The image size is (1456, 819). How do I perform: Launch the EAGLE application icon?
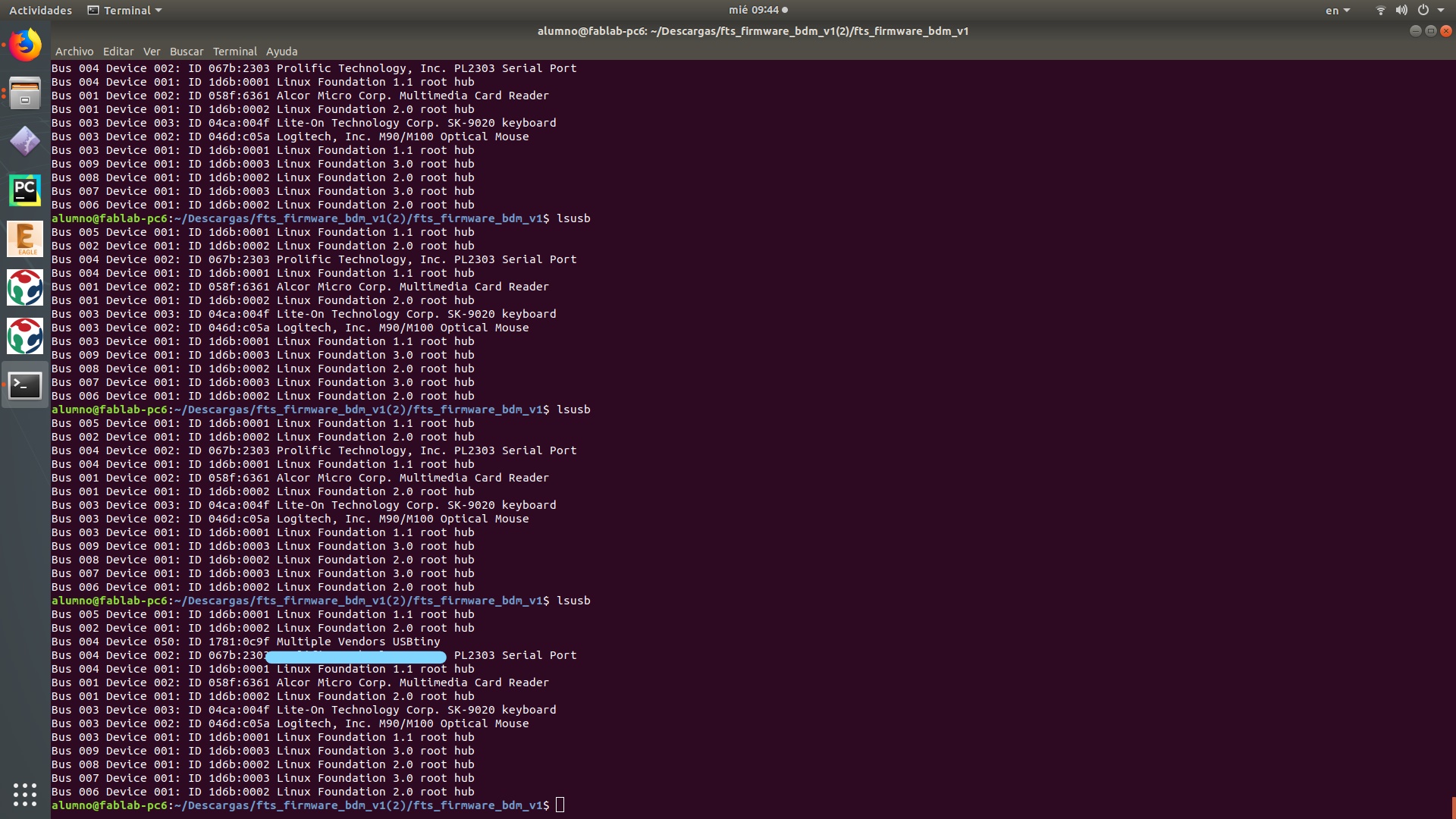click(x=25, y=239)
